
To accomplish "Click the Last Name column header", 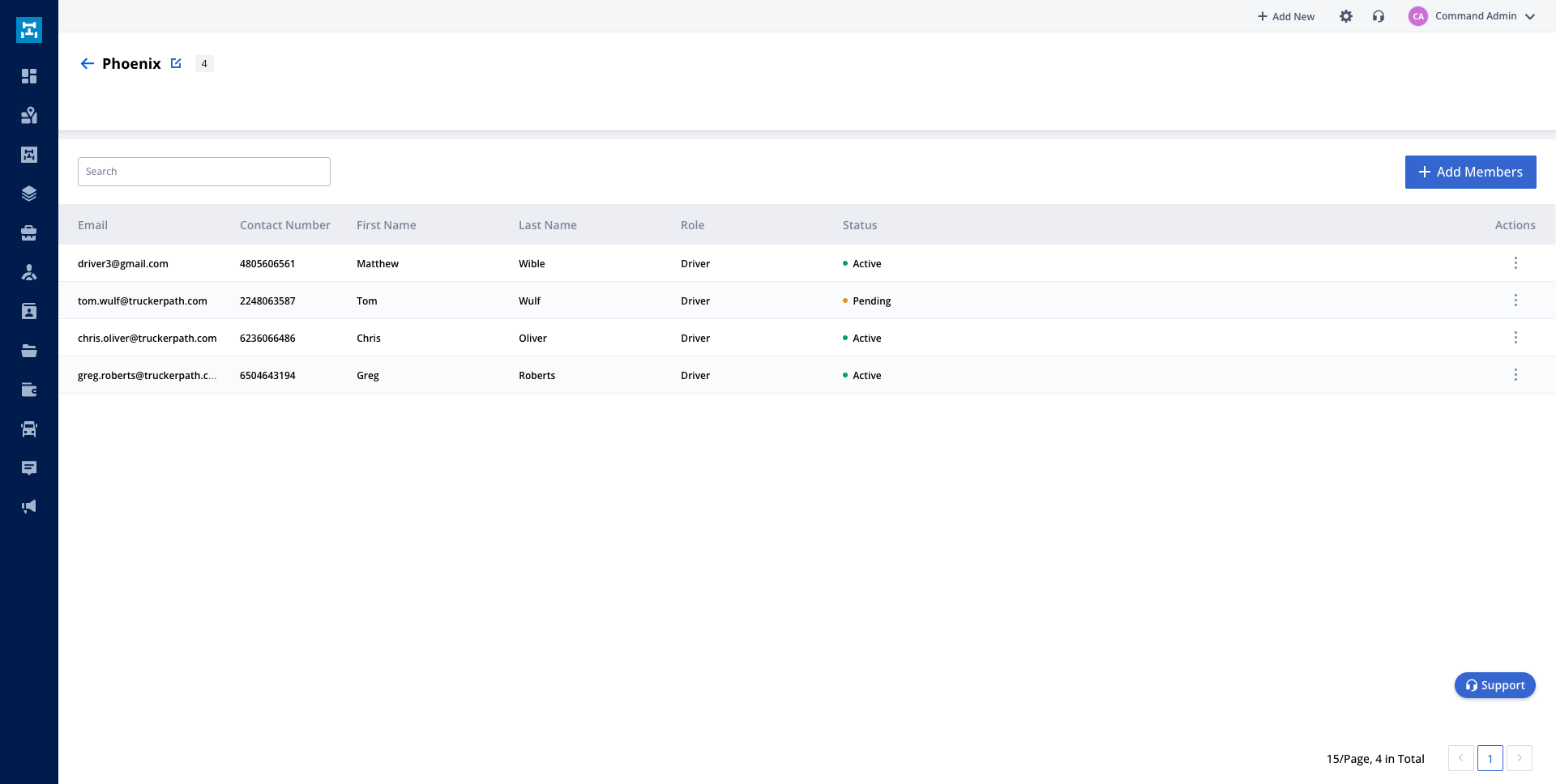I will coord(548,225).
